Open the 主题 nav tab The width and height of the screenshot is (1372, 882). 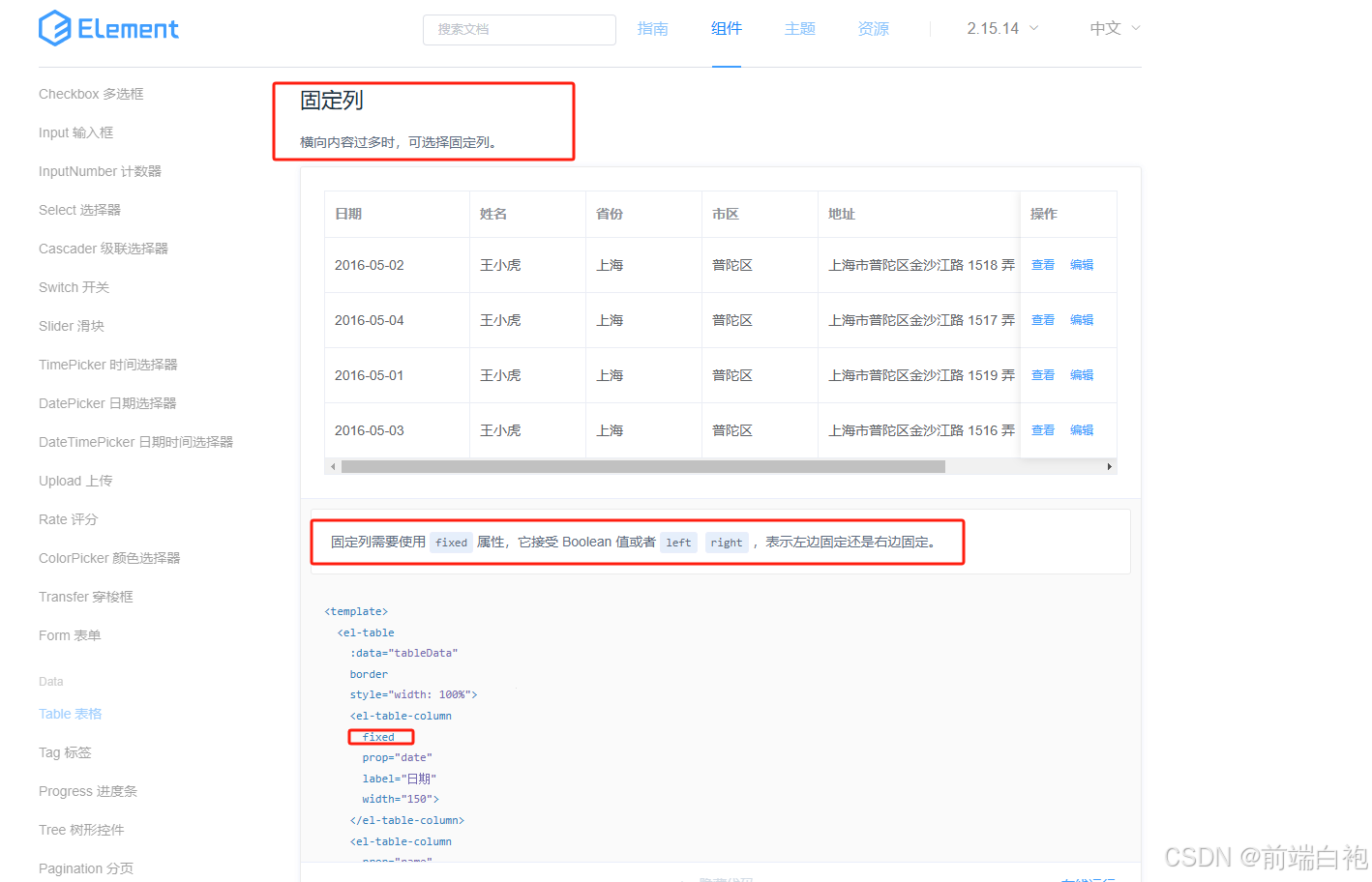800,29
